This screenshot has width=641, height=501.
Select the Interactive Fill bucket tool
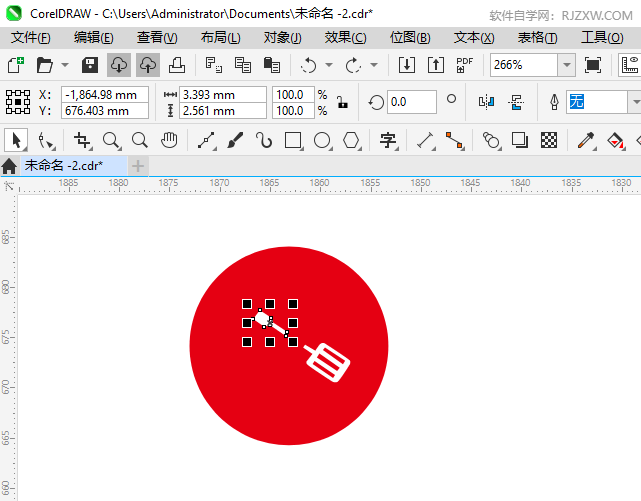[615, 141]
